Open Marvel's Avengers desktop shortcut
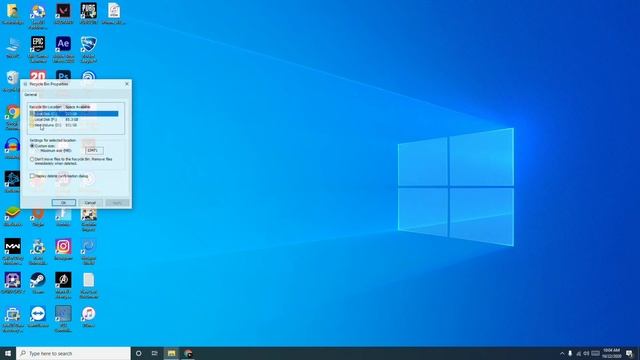 click(x=63, y=284)
